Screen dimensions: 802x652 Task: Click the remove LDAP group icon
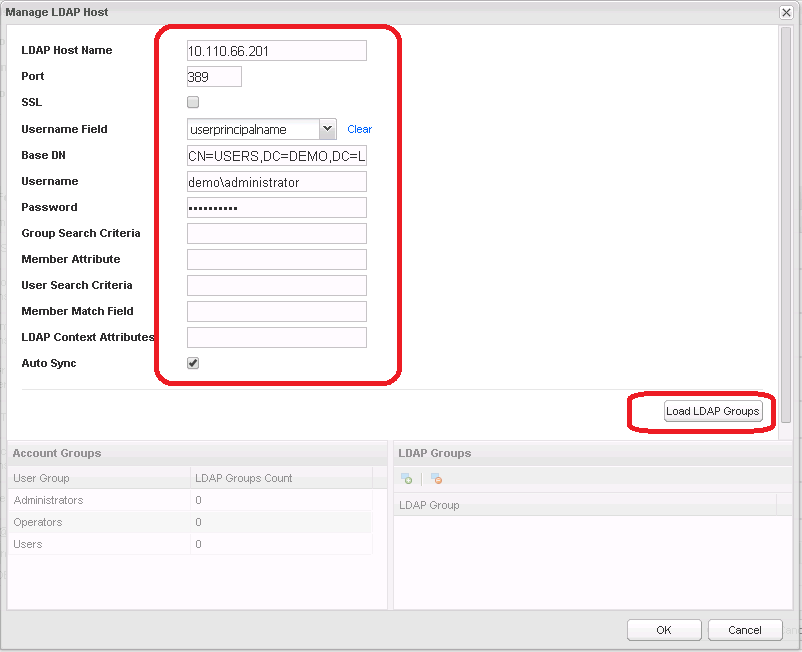436,479
